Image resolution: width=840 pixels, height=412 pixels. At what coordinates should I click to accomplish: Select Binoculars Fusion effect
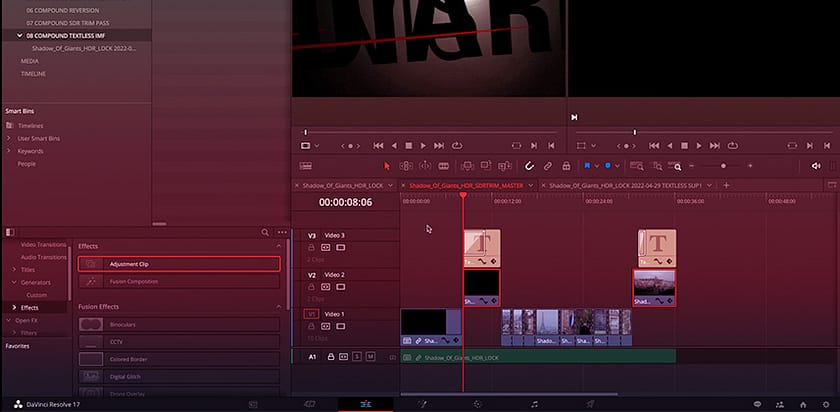pos(179,325)
